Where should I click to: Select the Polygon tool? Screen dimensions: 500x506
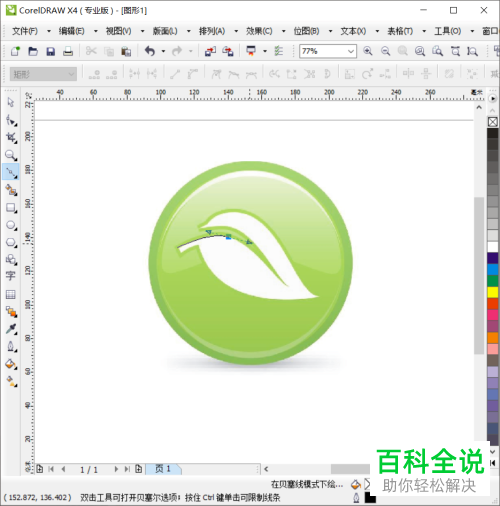coord(11,242)
